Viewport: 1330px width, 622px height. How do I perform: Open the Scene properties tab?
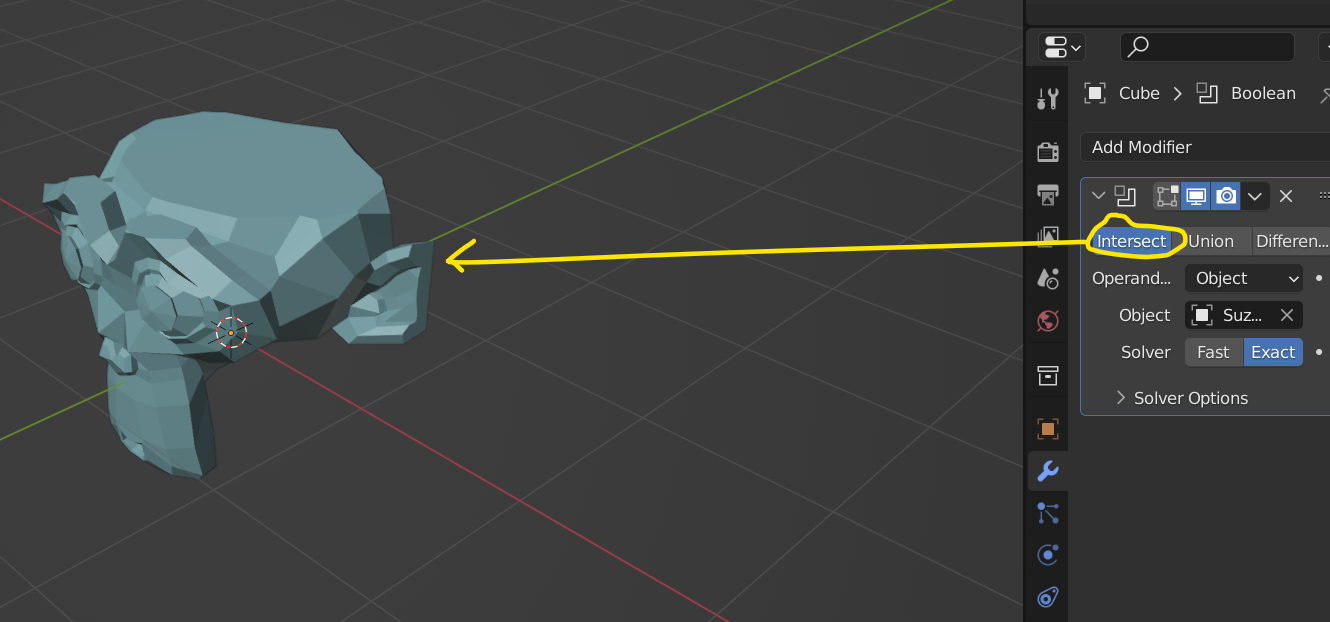[1047, 278]
